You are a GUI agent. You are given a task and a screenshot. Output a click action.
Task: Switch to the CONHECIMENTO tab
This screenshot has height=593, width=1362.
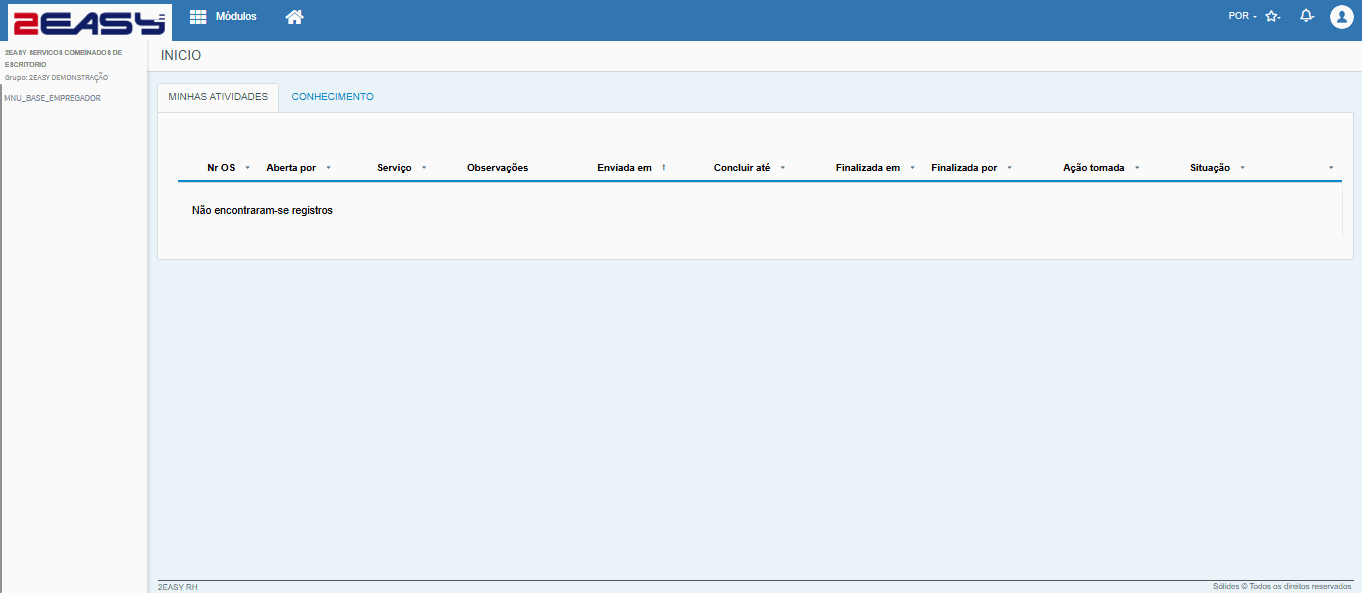point(332,97)
